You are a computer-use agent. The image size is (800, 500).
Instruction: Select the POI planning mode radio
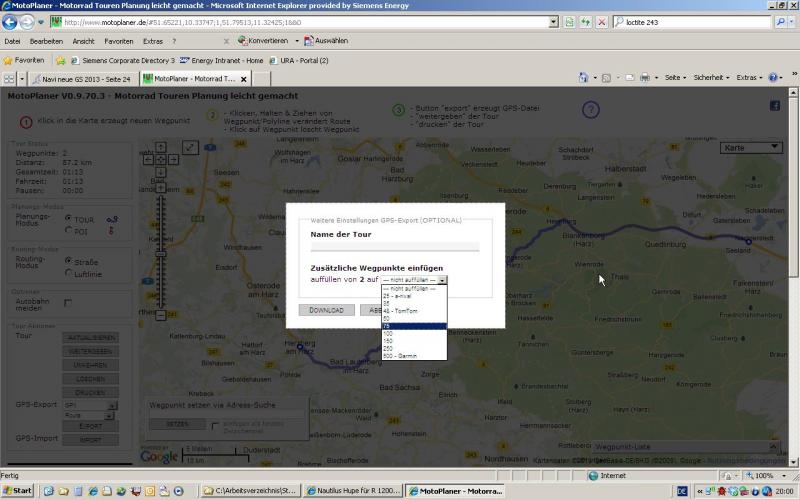point(68,231)
